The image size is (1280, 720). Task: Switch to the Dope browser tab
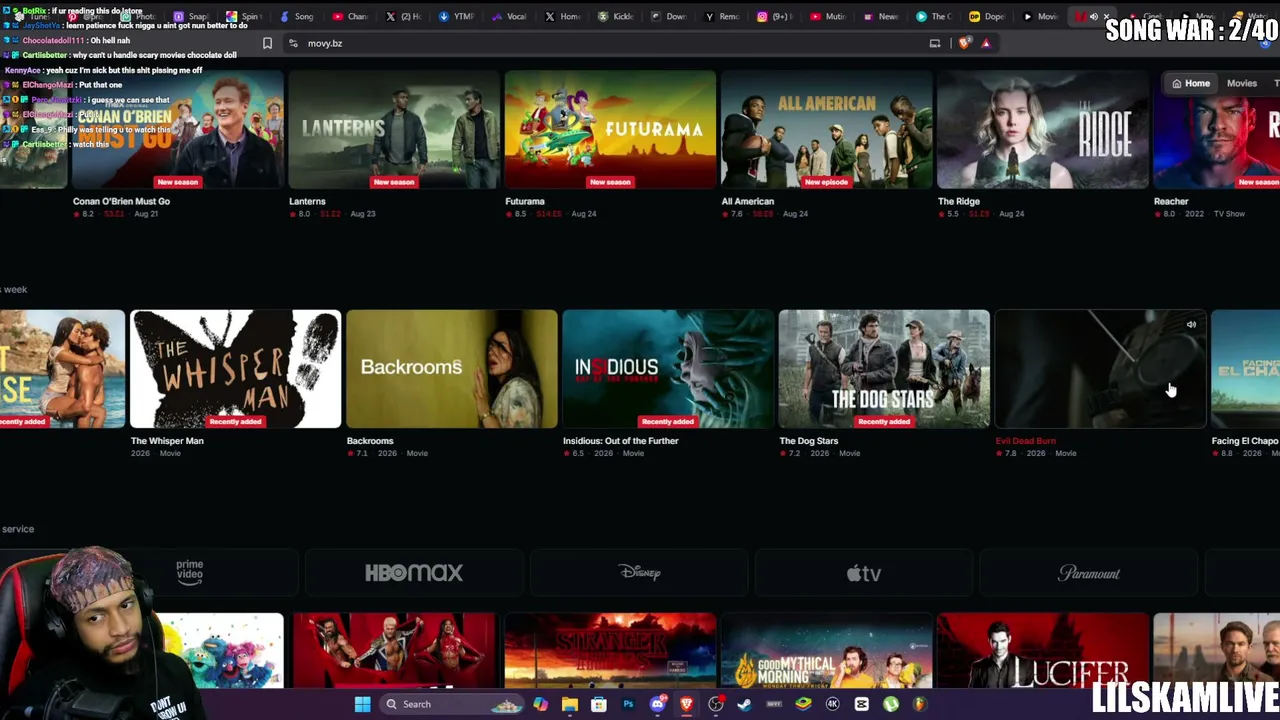click(989, 16)
